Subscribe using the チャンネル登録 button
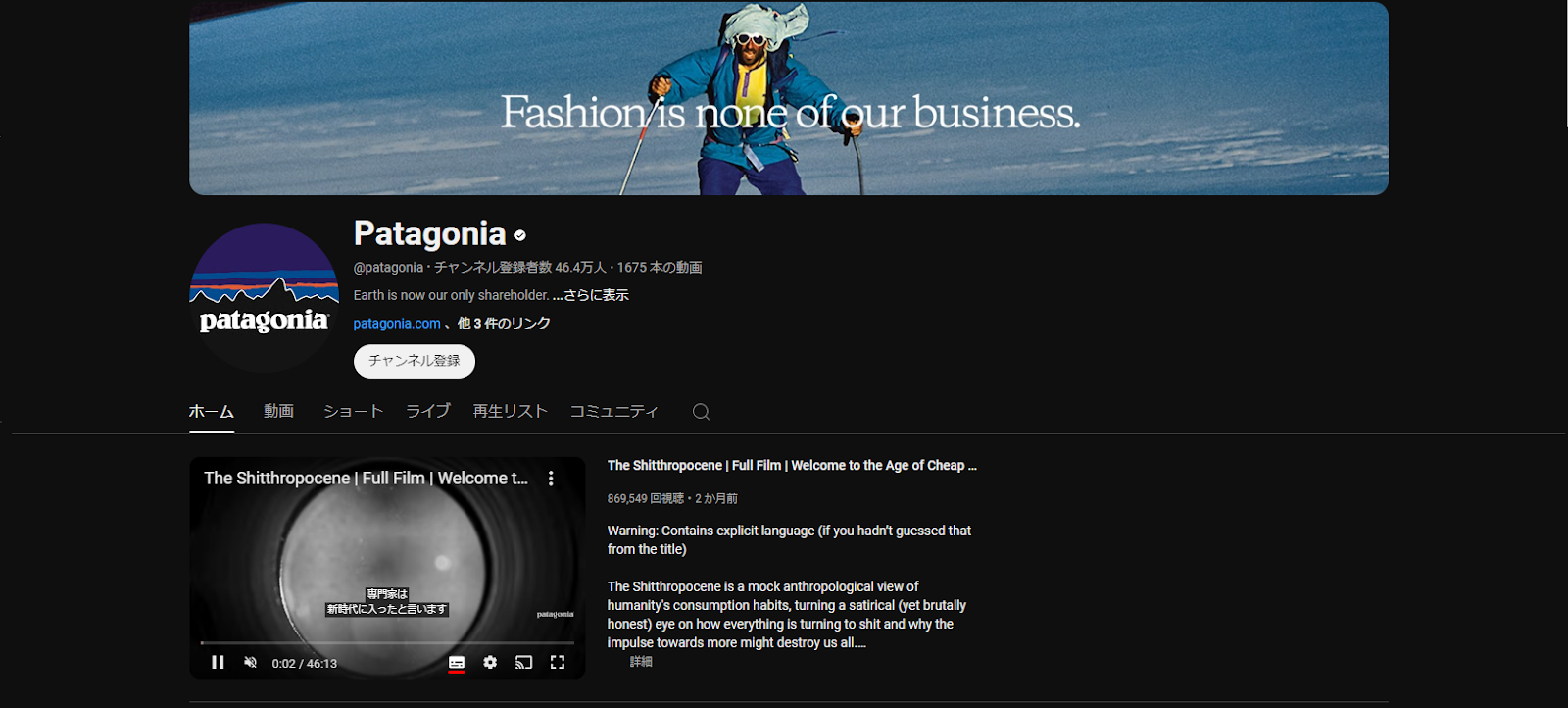Image resolution: width=1568 pixels, height=708 pixels. pos(415,361)
